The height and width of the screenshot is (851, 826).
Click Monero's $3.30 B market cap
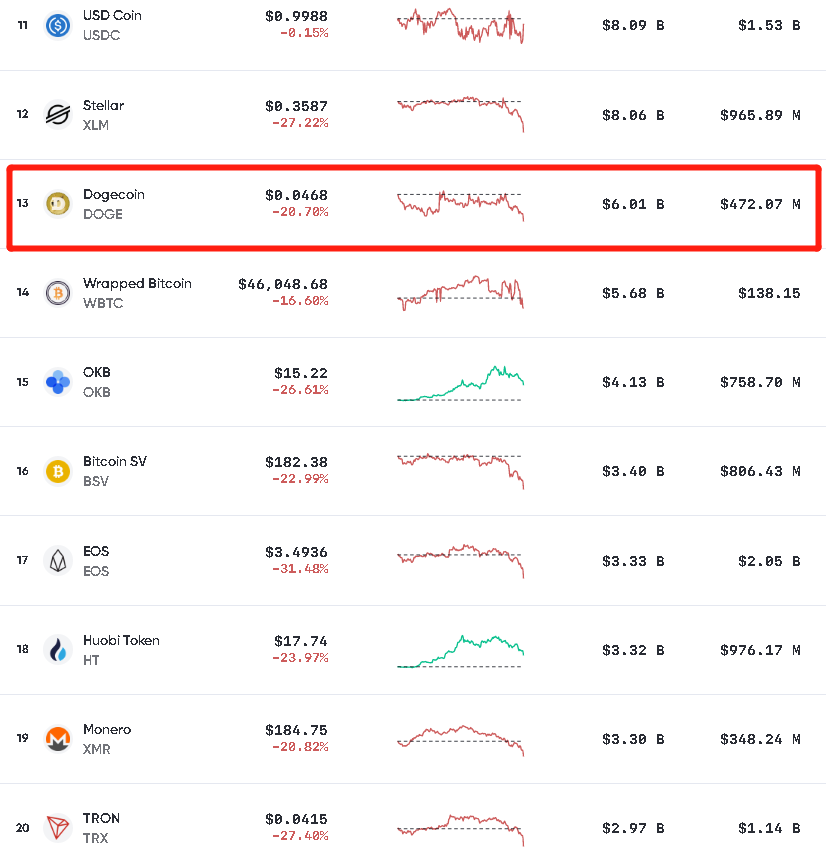632,740
